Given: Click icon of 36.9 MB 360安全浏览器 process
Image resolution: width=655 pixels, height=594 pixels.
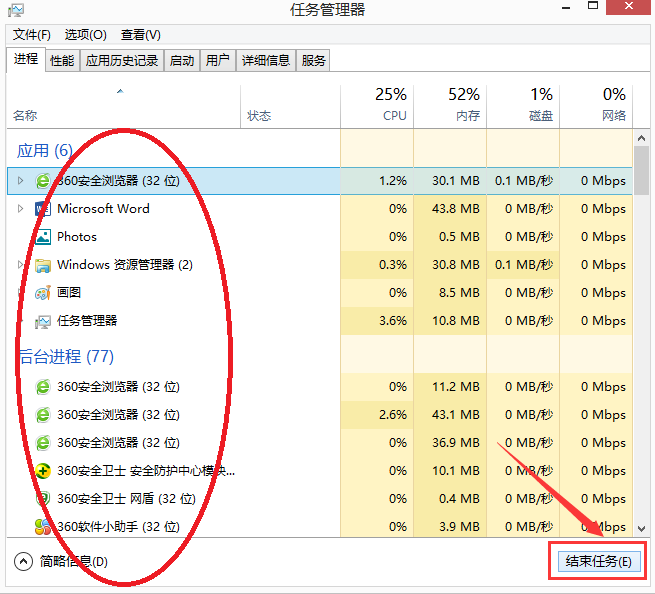Looking at the screenshot, I should (43, 443).
